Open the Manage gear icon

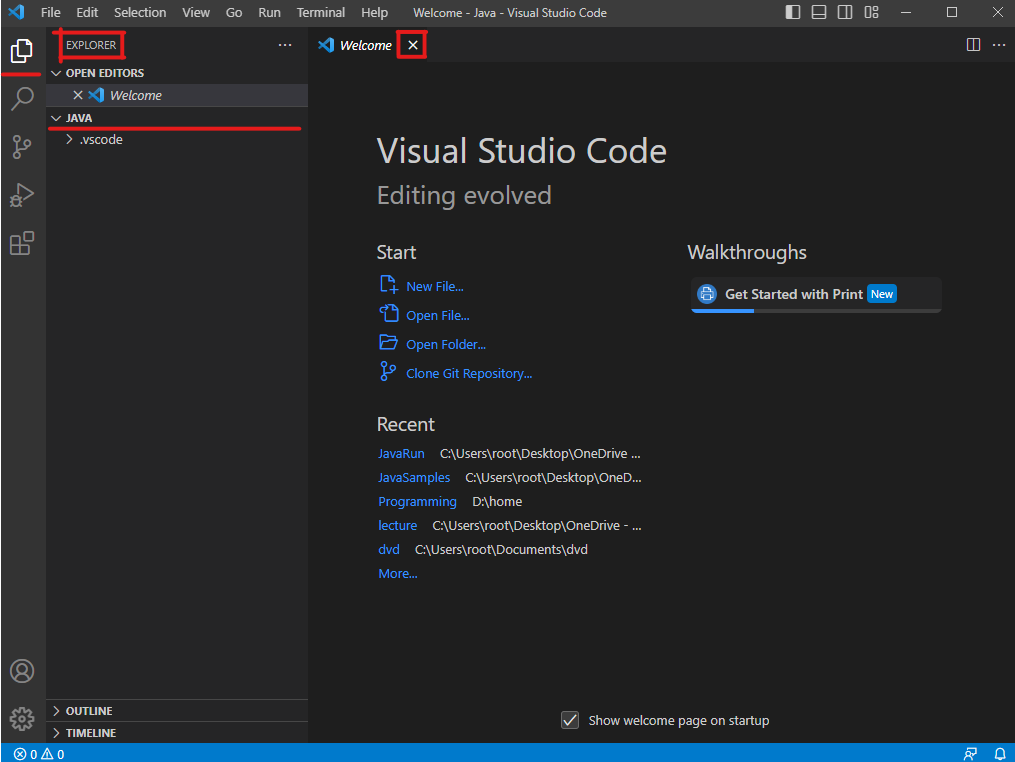coord(22,718)
